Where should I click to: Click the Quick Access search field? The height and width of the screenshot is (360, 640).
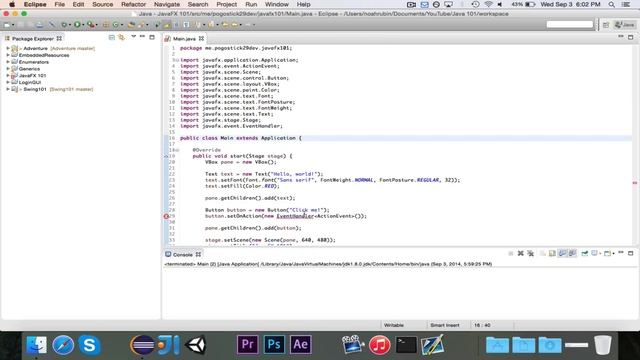[x=569, y=24]
